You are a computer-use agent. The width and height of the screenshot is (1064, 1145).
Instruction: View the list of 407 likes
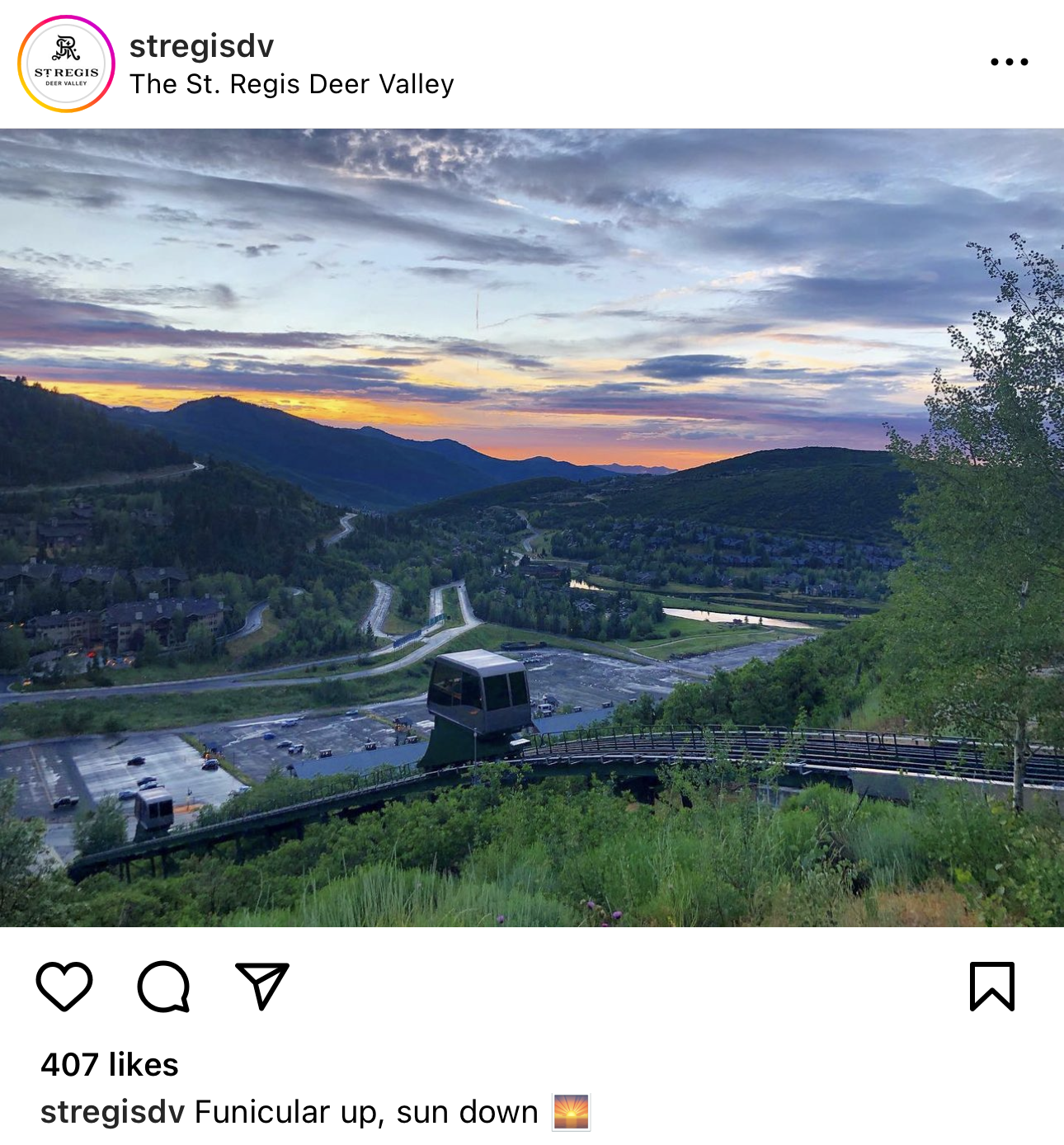point(110,1064)
